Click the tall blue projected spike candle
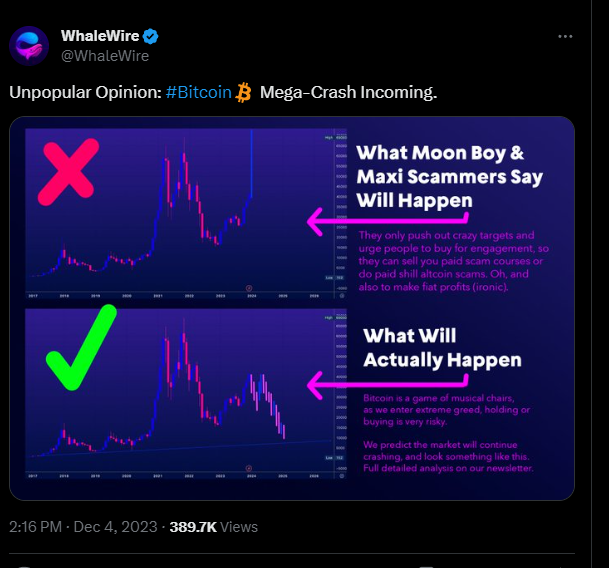 (x=252, y=163)
